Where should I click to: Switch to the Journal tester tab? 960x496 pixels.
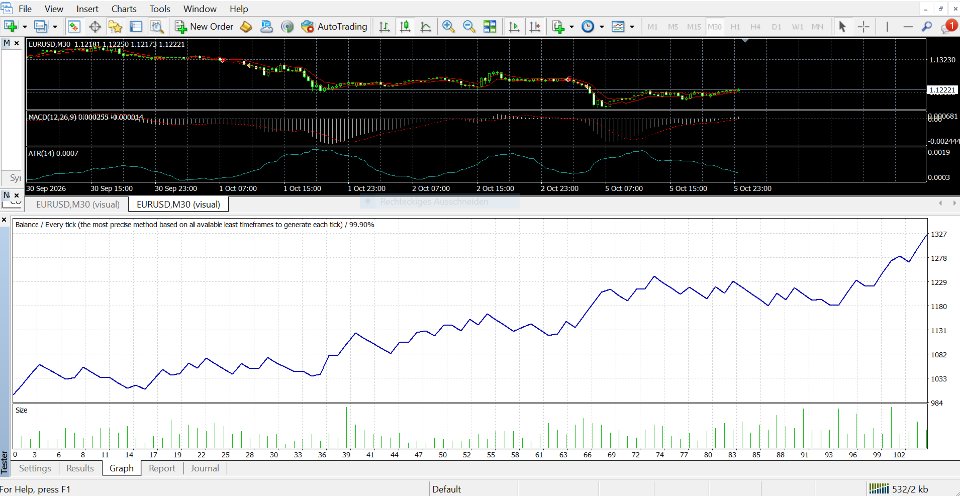[x=205, y=468]
